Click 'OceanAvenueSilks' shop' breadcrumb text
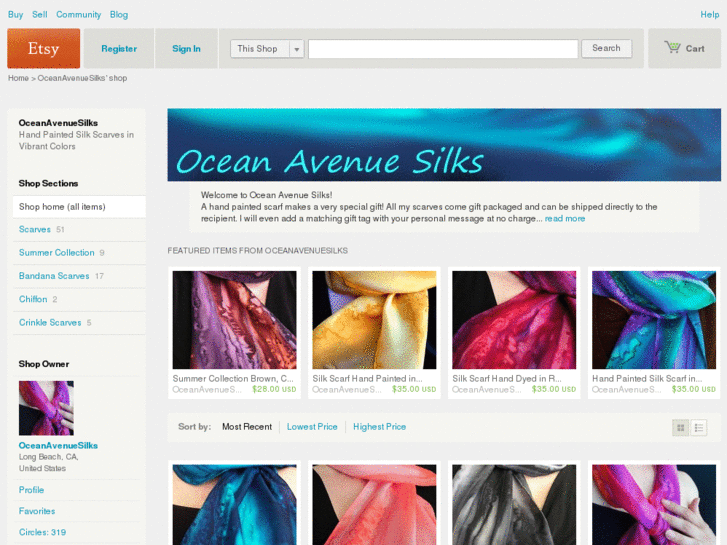 point(83,78)
